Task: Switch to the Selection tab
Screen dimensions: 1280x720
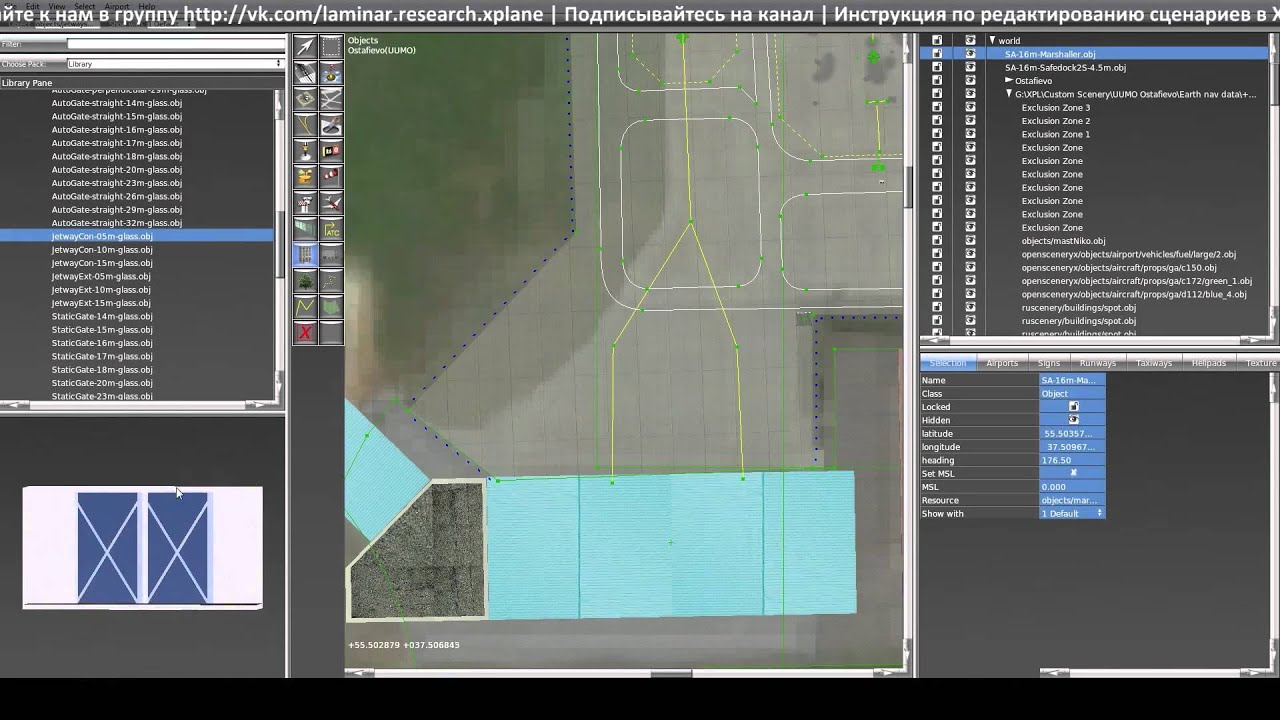Action: (947, 363)
